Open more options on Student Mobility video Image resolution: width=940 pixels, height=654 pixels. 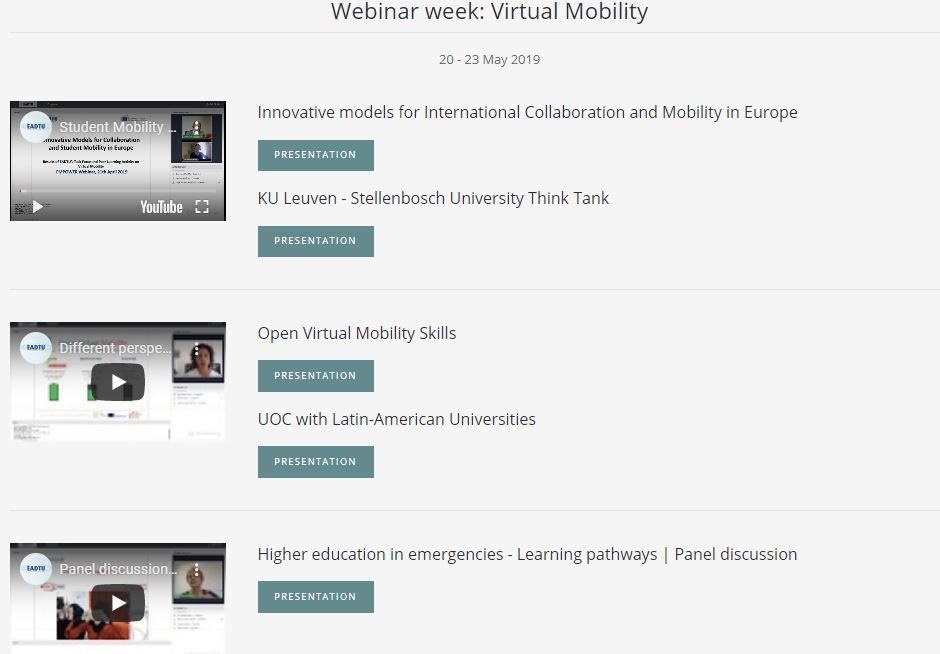(x=197, y=127)
